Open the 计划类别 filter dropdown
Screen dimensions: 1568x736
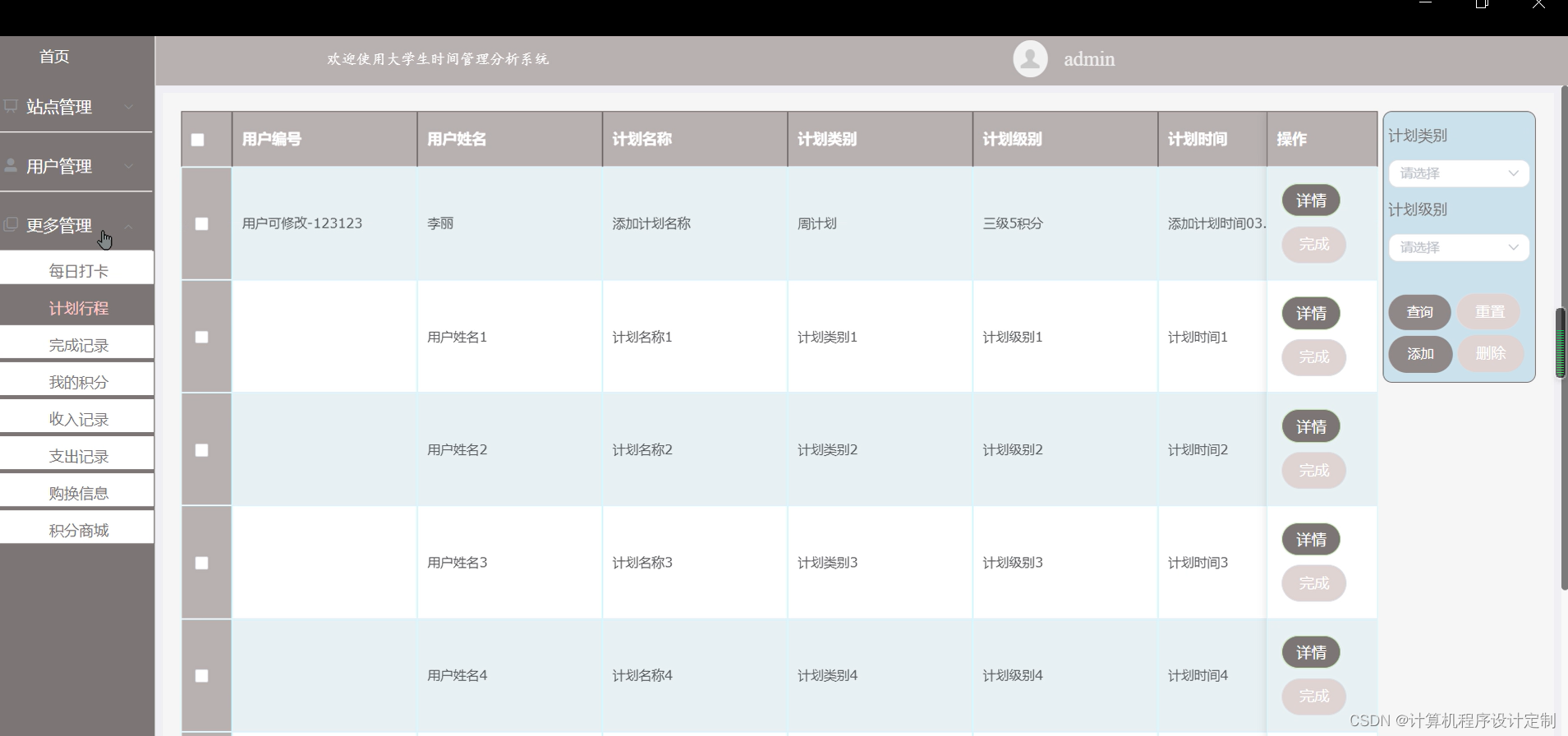(x=1459, y=173)
